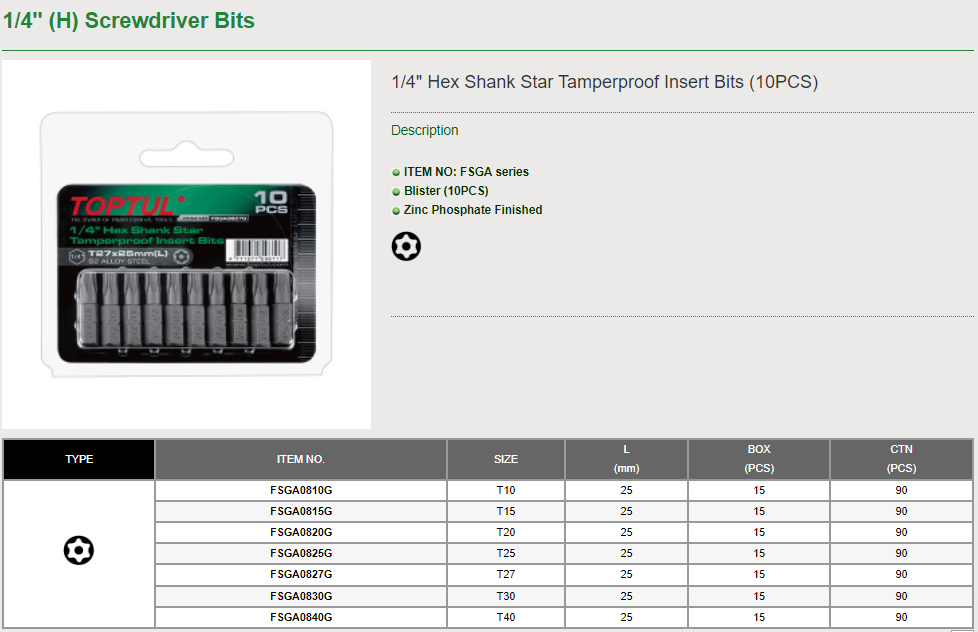Click the CTN (PCS) column header
The width and height of the screenshot is (978, 632).
tap(901, 459)
